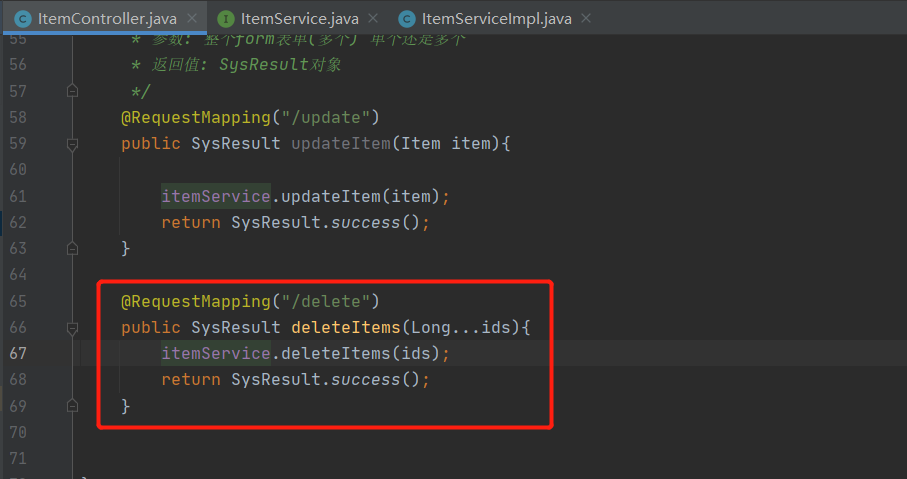Switch to the ItemController.java tab
Viewport: 907px width, 479px height.
point(105,19)
